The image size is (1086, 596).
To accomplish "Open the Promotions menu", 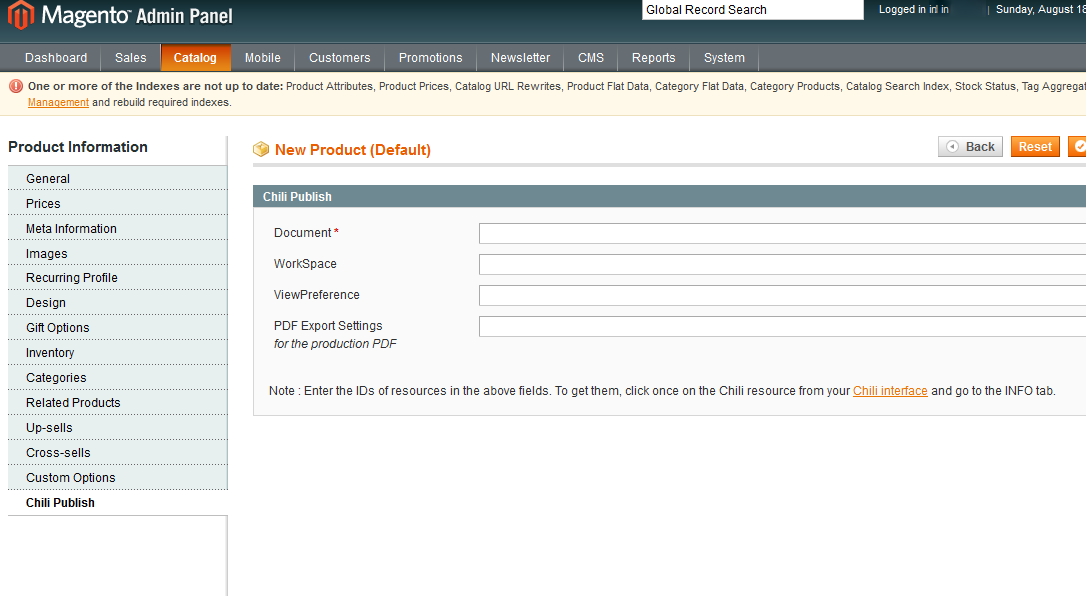I will pyautogui.click(x=431, y=58).
